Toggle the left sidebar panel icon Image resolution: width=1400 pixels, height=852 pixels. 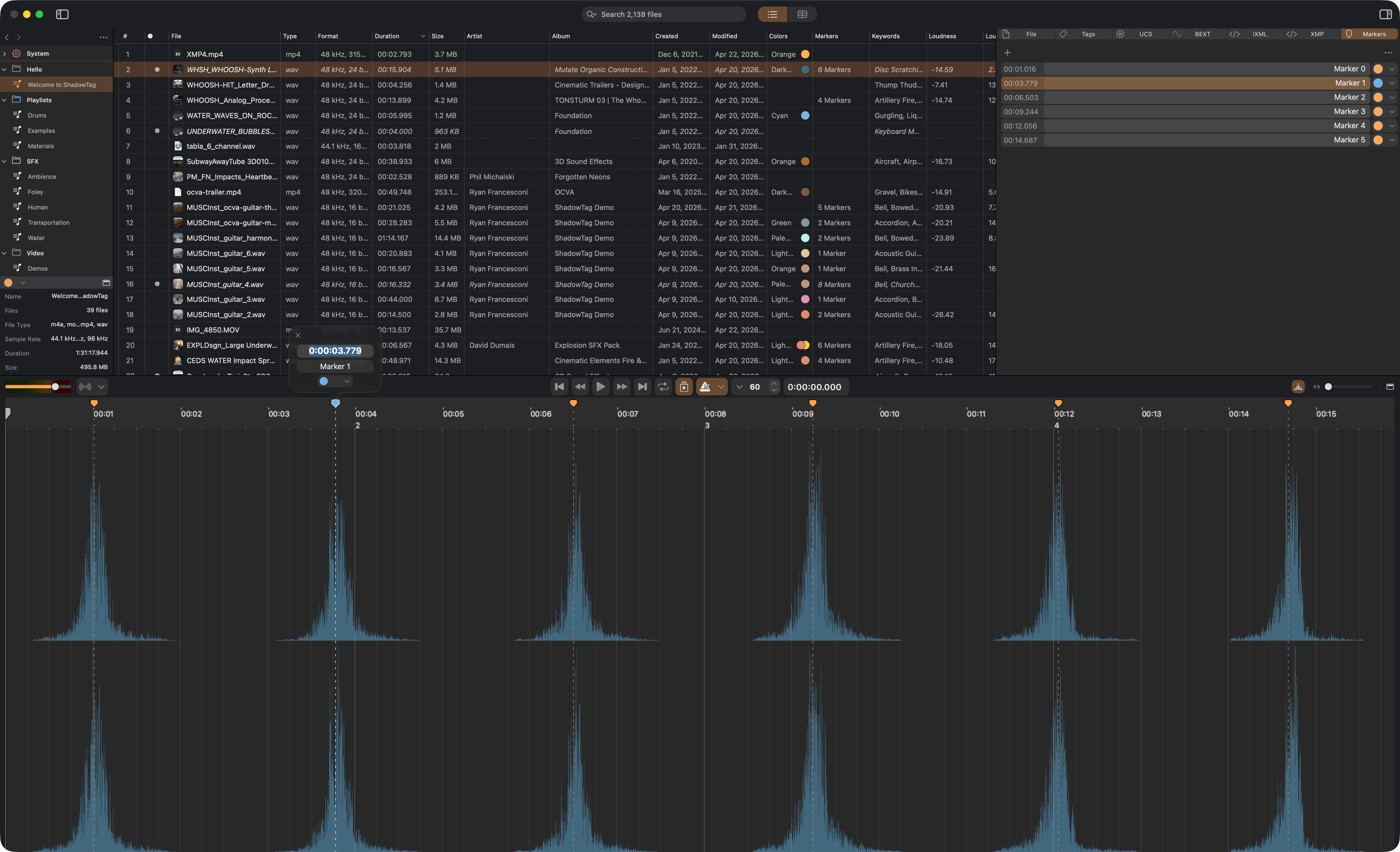click(63, 14)
